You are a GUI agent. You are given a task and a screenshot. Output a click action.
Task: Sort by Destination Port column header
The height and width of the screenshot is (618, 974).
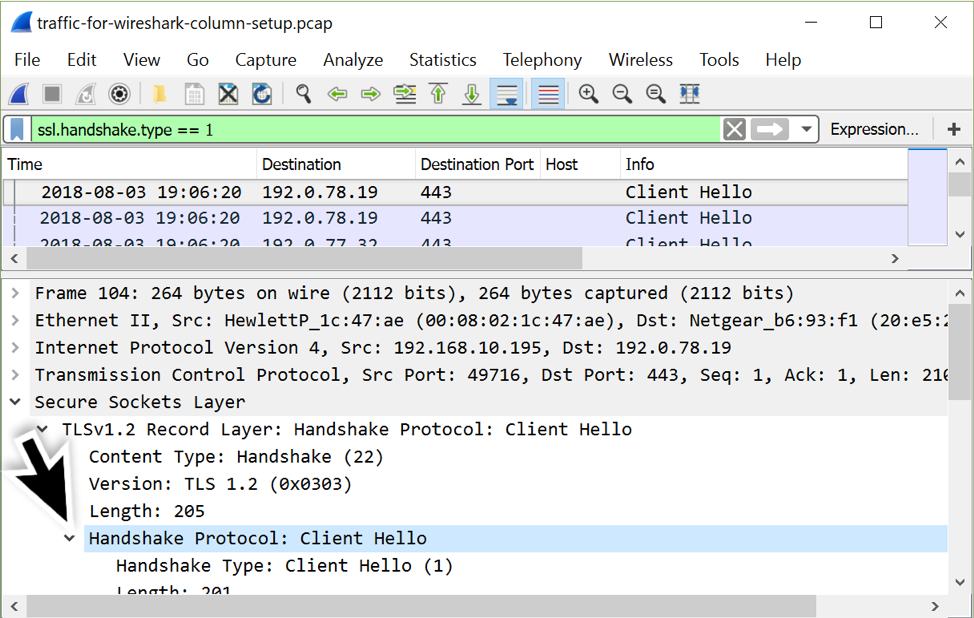477,164
